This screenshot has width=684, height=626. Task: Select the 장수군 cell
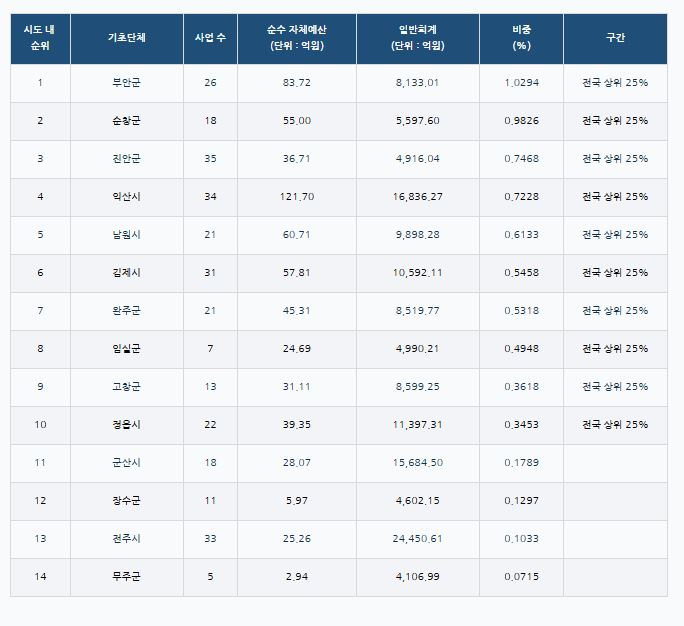point(127,500)
